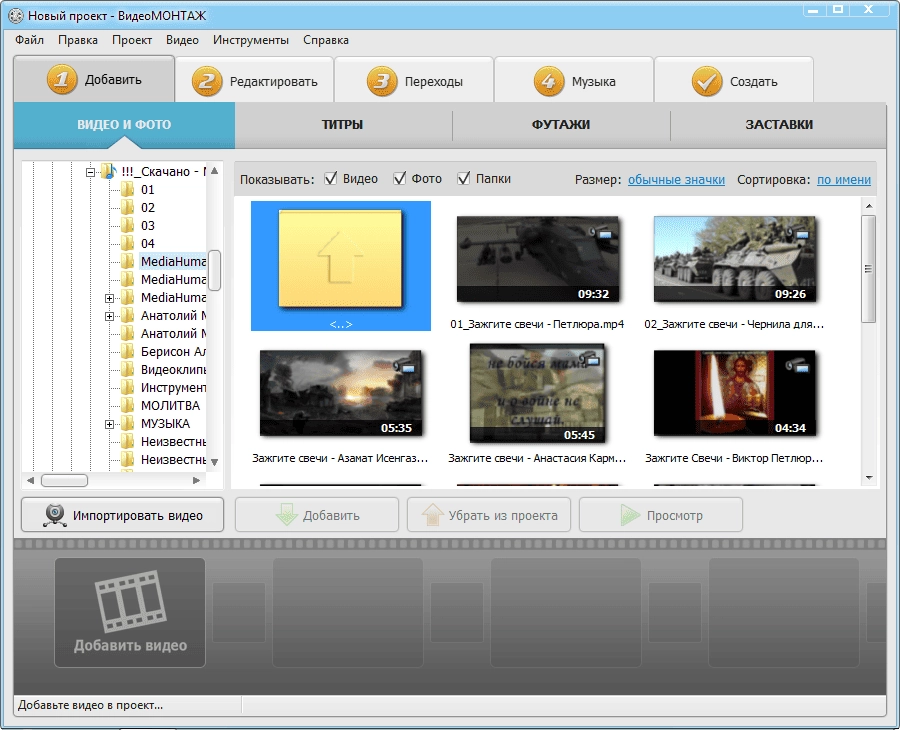Click the folder tree horizontal scrollbar thumb
This screenshot has width=900, height=730.
tap(64, 480)
